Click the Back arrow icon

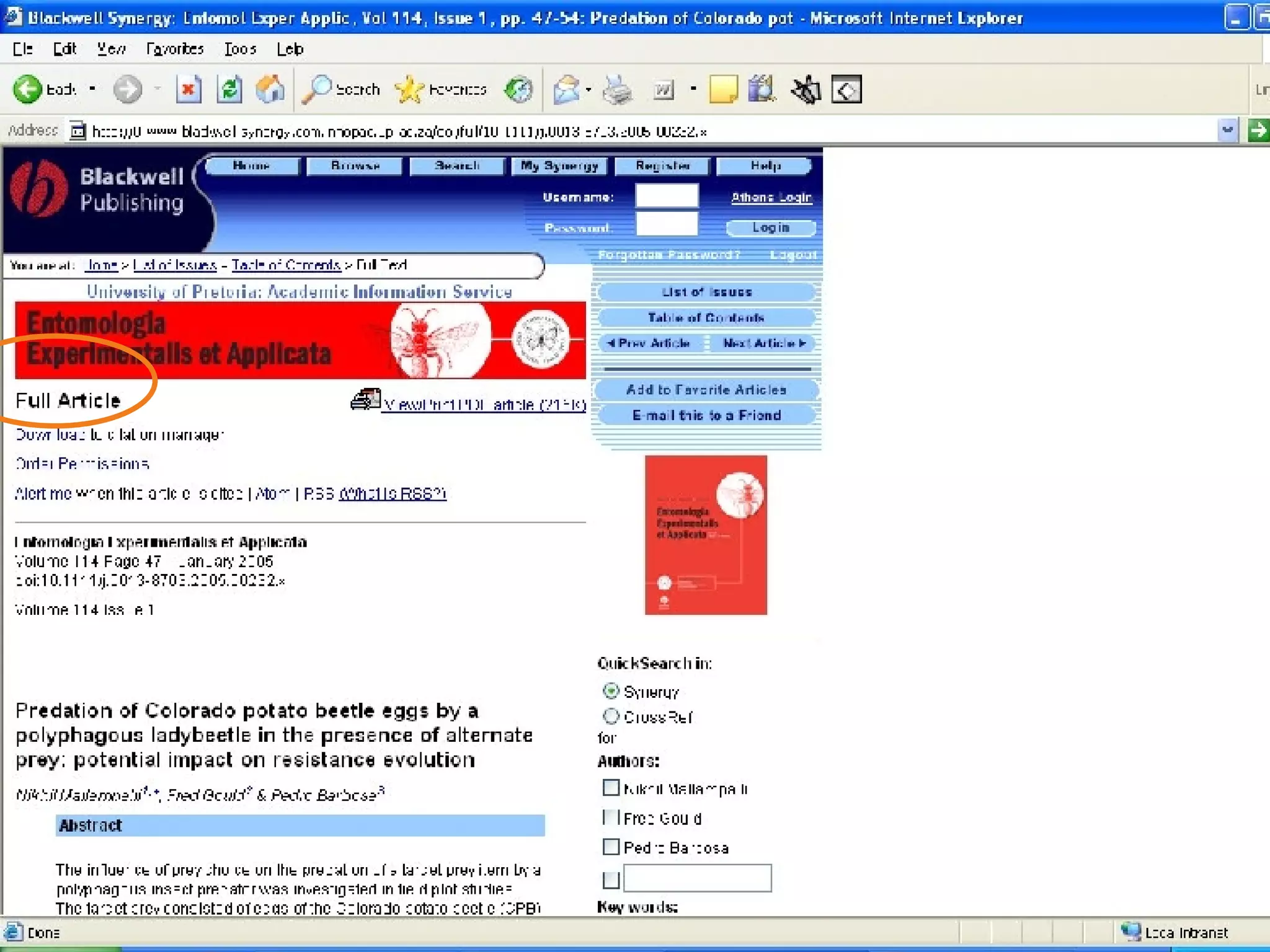(27, 90)
